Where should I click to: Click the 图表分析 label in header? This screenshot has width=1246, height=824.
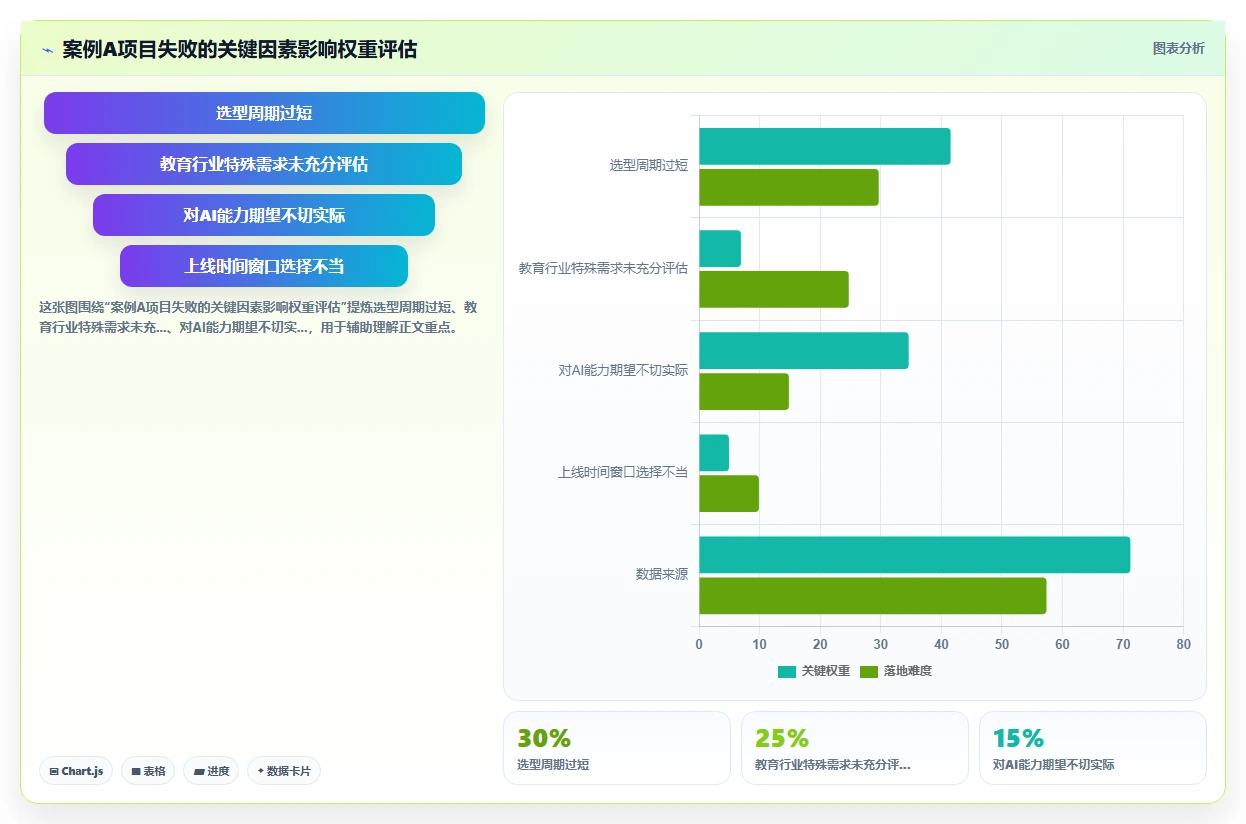[1178, 48]
